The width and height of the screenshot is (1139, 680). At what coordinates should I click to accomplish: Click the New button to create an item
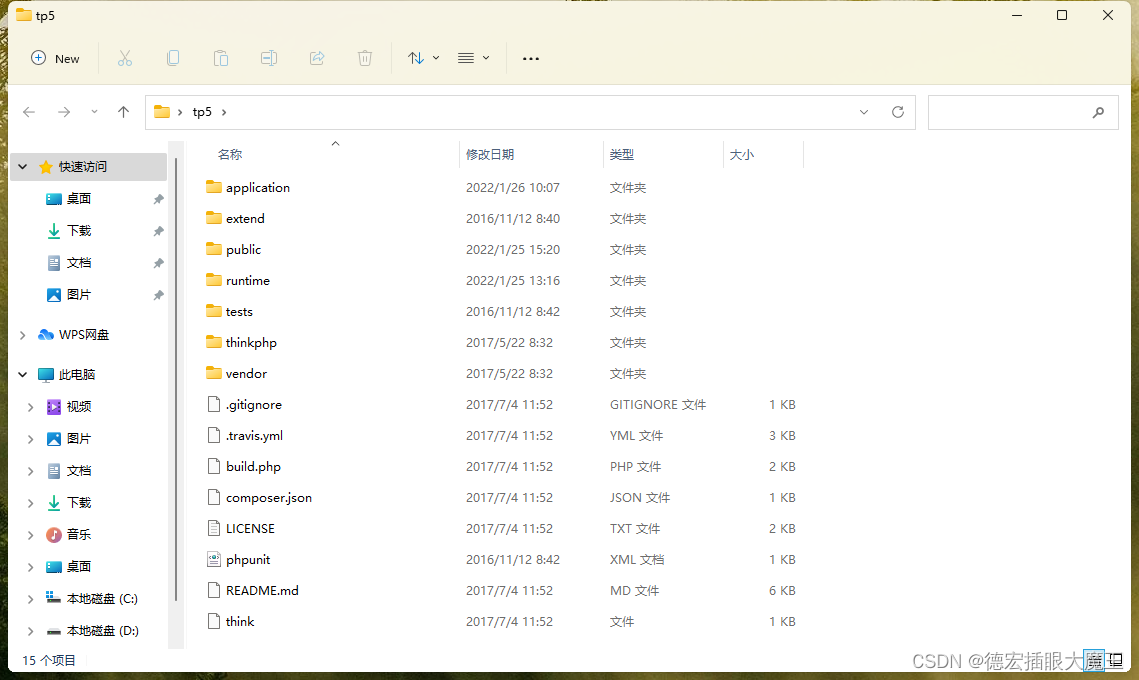coord(55,58)
